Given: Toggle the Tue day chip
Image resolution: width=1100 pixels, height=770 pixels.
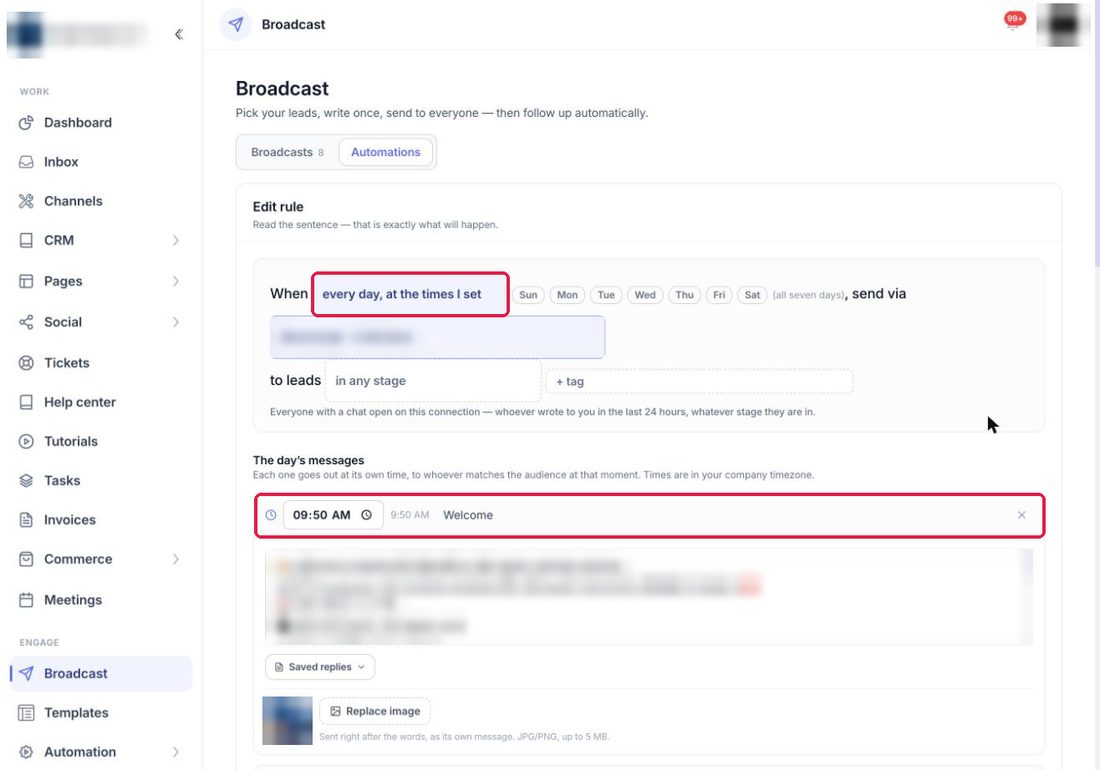Looking at the screenshot, I should pyautogui.click(x=606, y=295).
